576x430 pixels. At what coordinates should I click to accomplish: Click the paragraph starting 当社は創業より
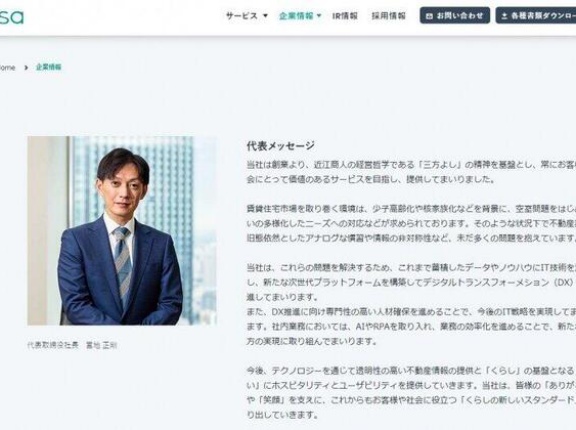tap(411, 172)
